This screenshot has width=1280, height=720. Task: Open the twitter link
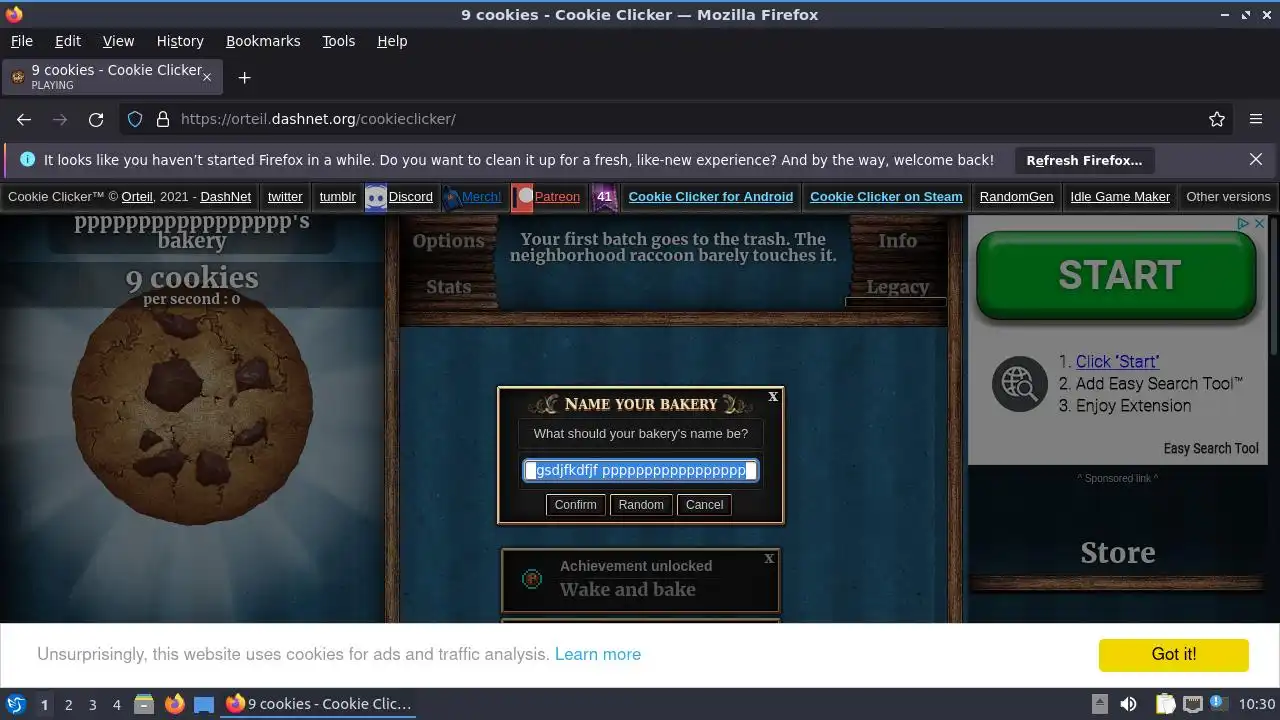point(285,197)
